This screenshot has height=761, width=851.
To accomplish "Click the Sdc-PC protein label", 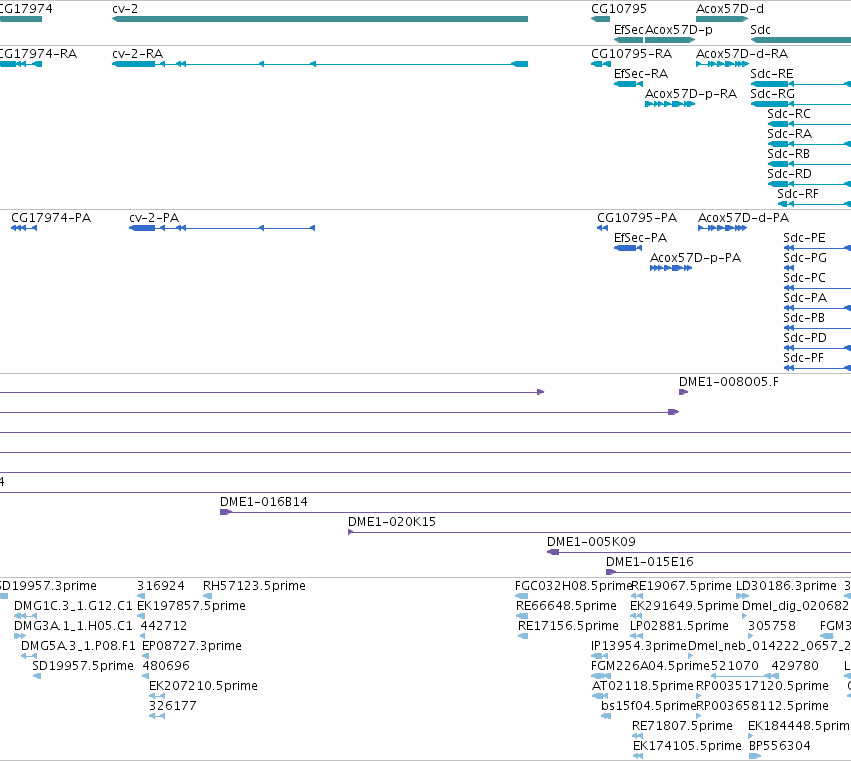I will 804,278.
